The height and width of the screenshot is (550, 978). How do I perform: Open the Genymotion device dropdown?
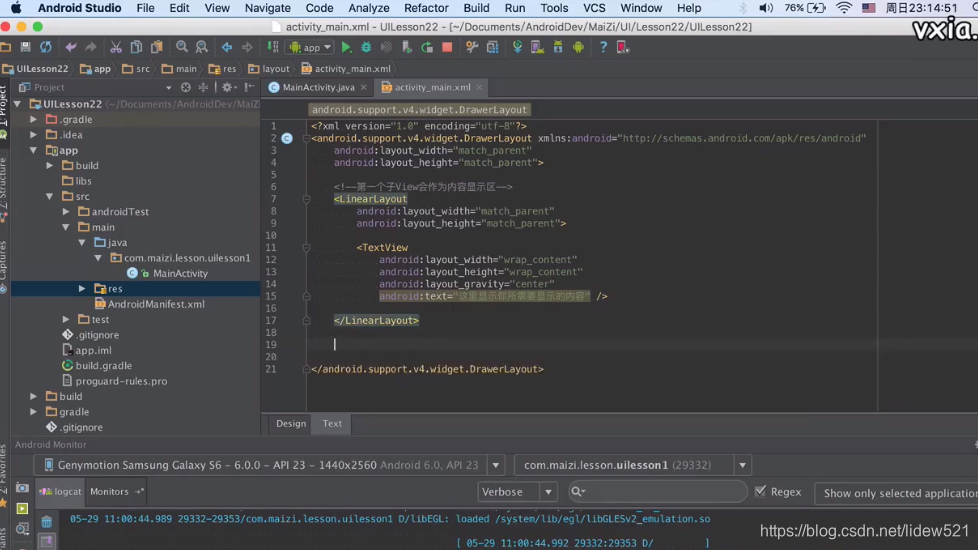496,465
